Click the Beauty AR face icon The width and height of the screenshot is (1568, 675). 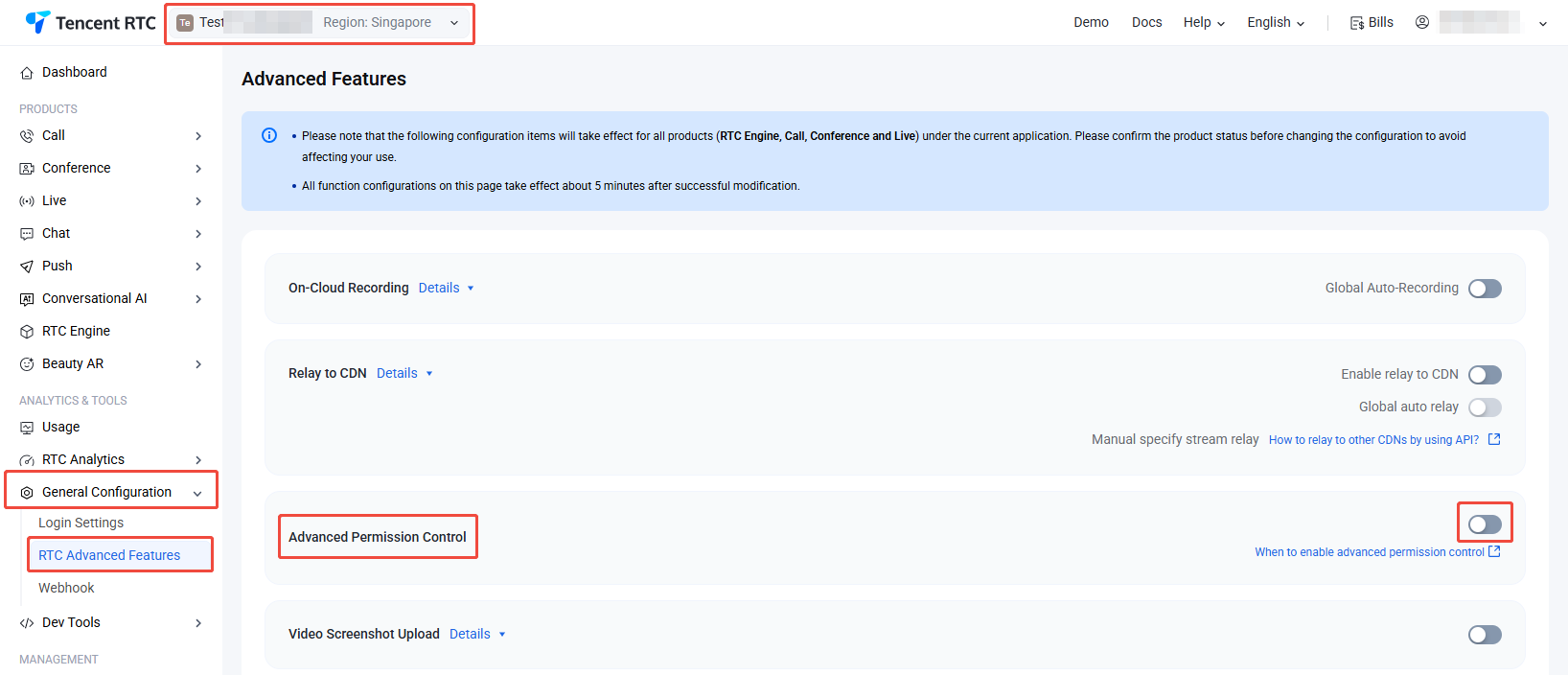[27, 364]
